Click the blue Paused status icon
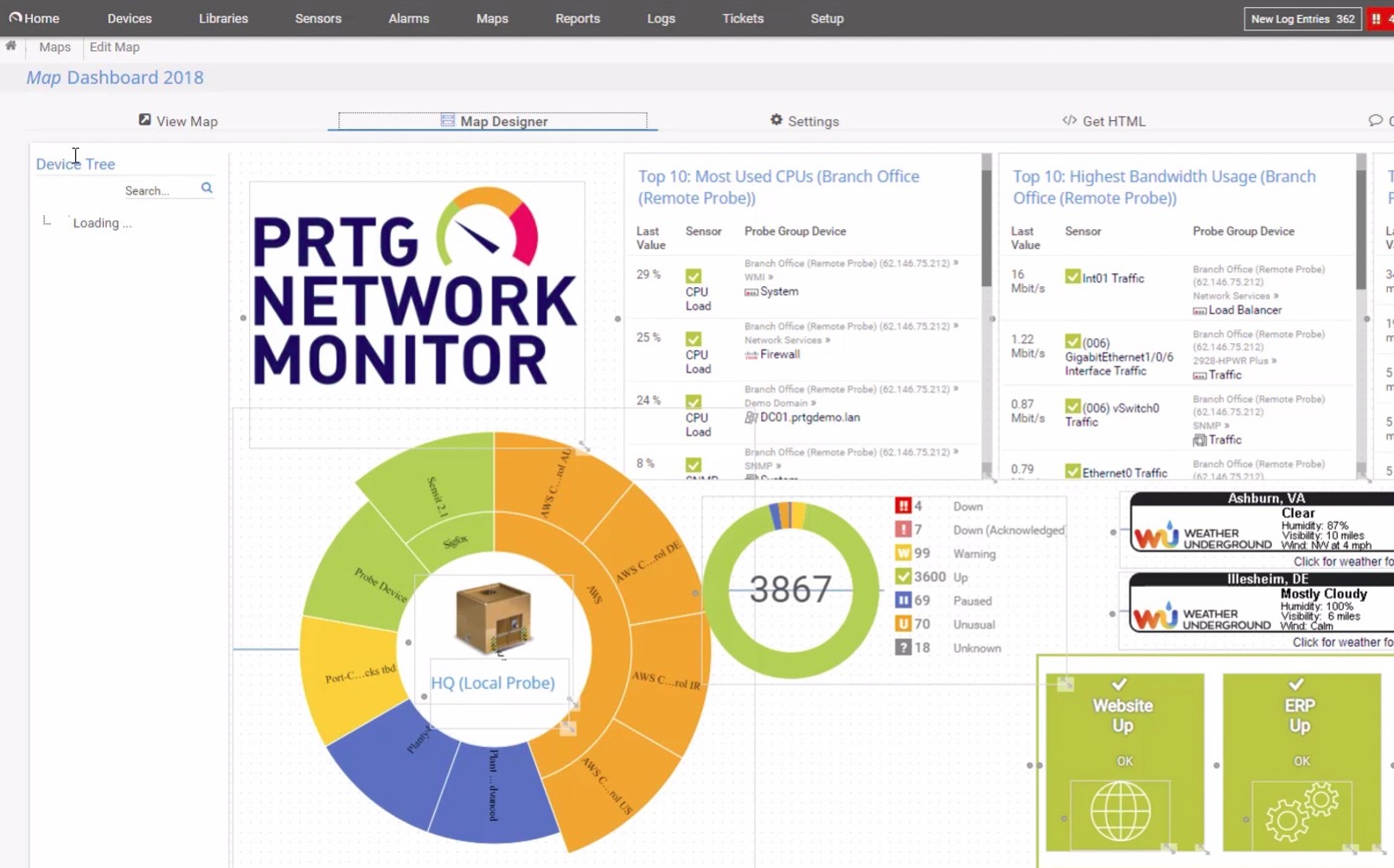 click(x=903, y=601)
